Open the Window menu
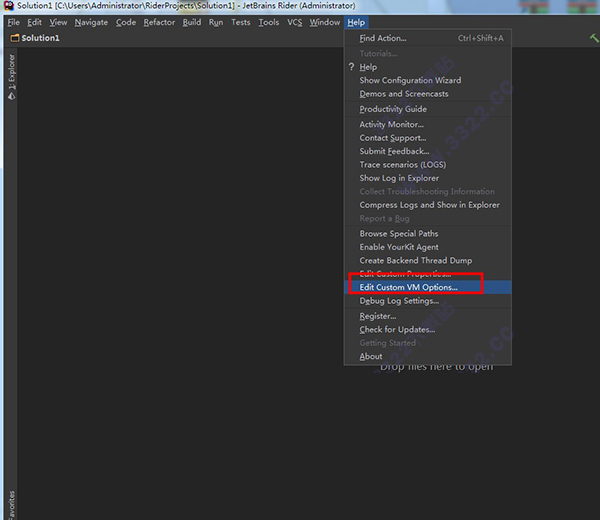 [x=324, y=23]
